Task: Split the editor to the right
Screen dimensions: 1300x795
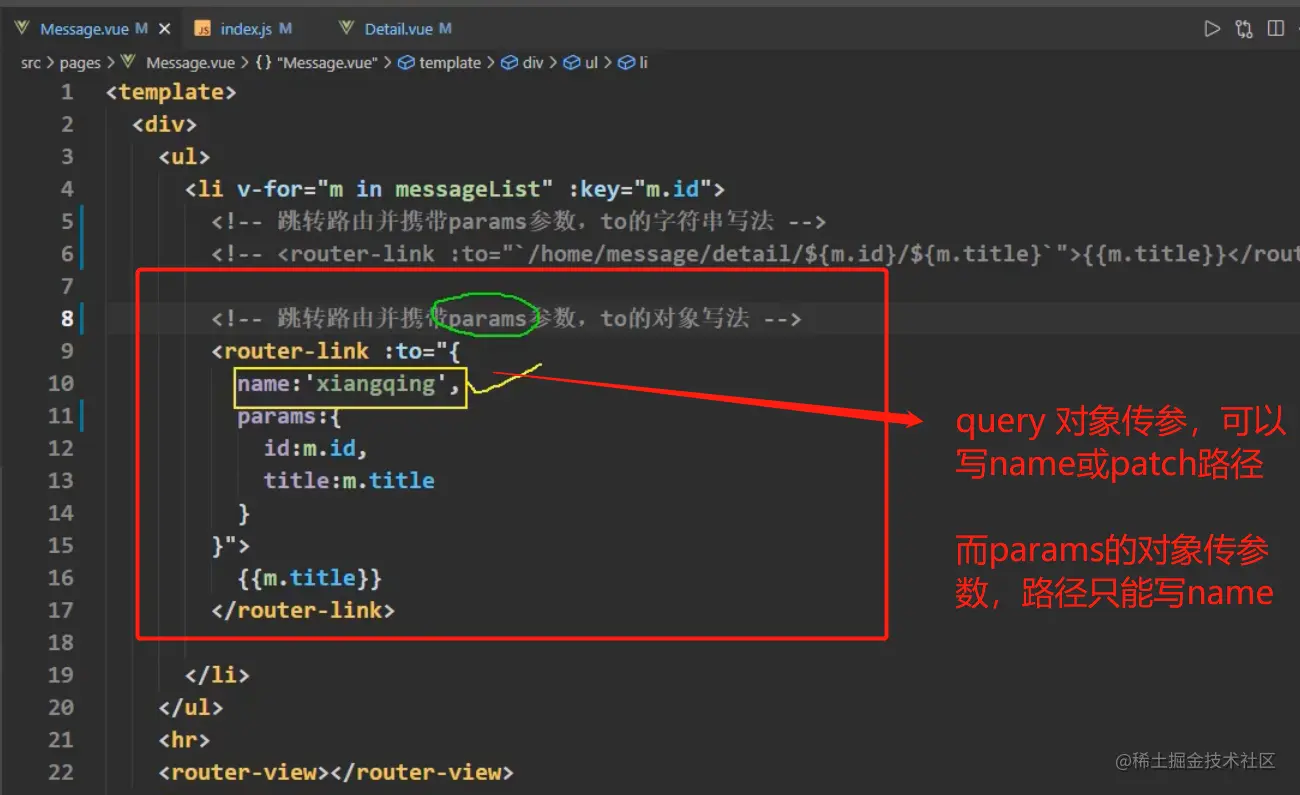Action: pyautogui.click(x=1276, y=29)
